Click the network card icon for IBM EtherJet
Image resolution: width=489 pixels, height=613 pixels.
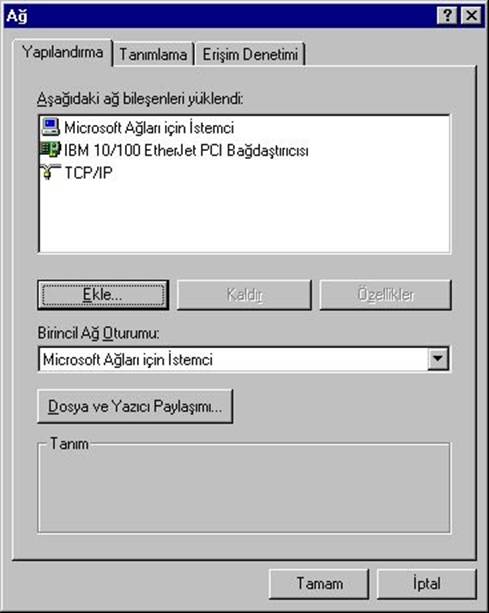point(50,149)
